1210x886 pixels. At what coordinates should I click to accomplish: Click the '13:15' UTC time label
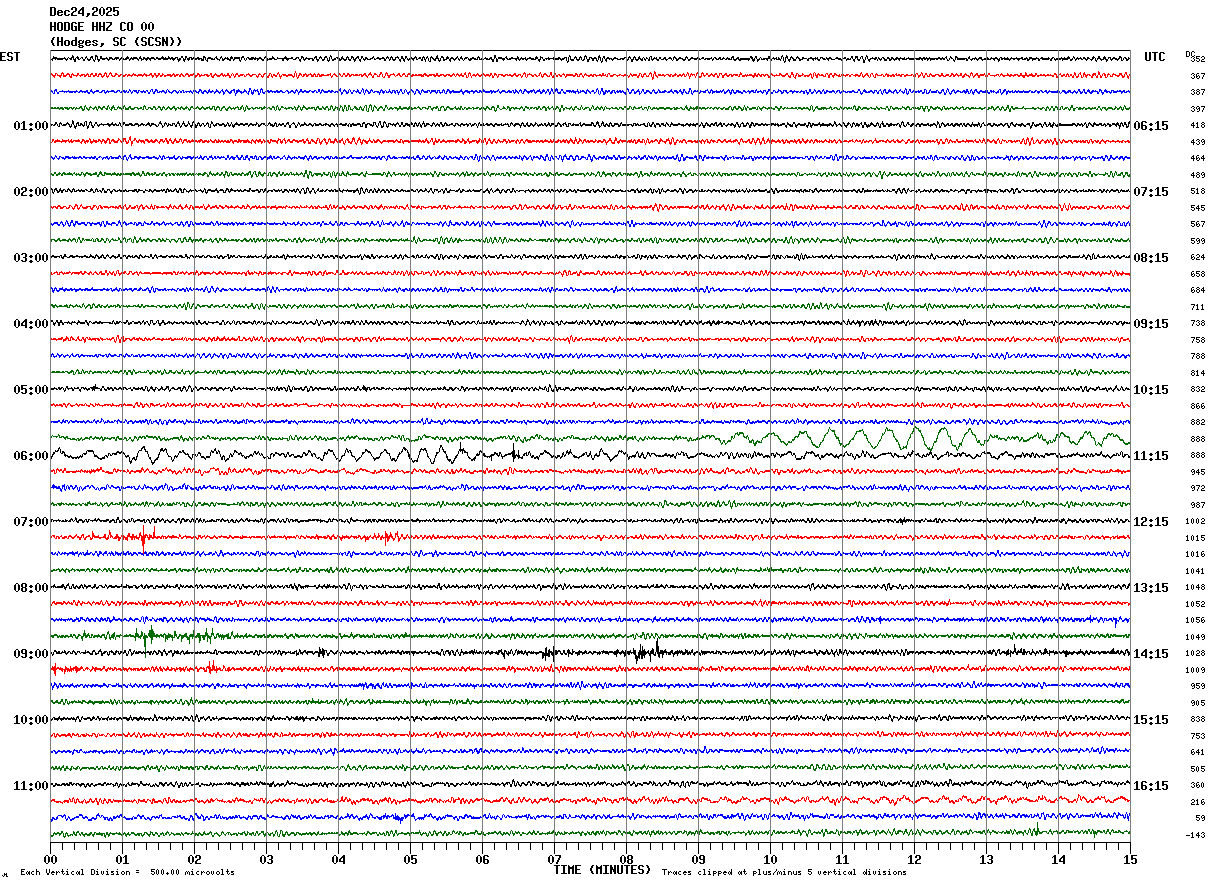pyautogui.click(x=1151, y=588)
